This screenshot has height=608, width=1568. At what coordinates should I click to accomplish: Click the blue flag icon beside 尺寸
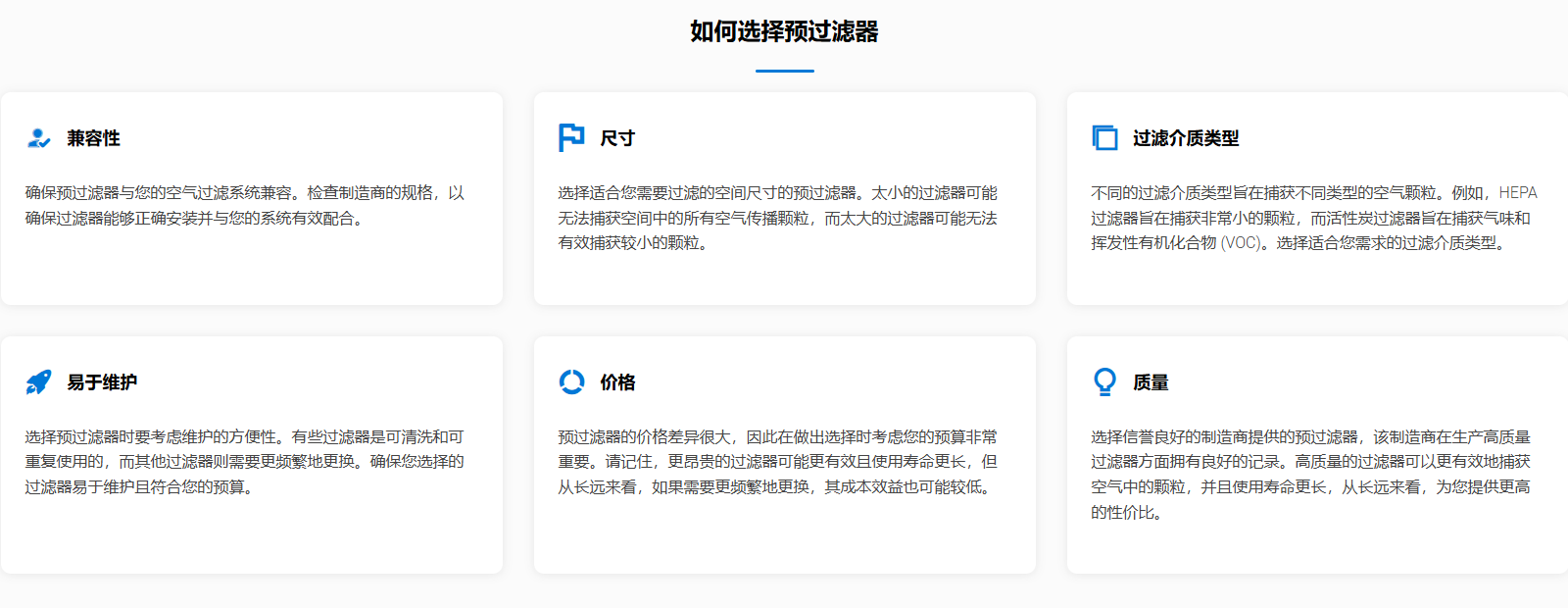click(571, 138)
